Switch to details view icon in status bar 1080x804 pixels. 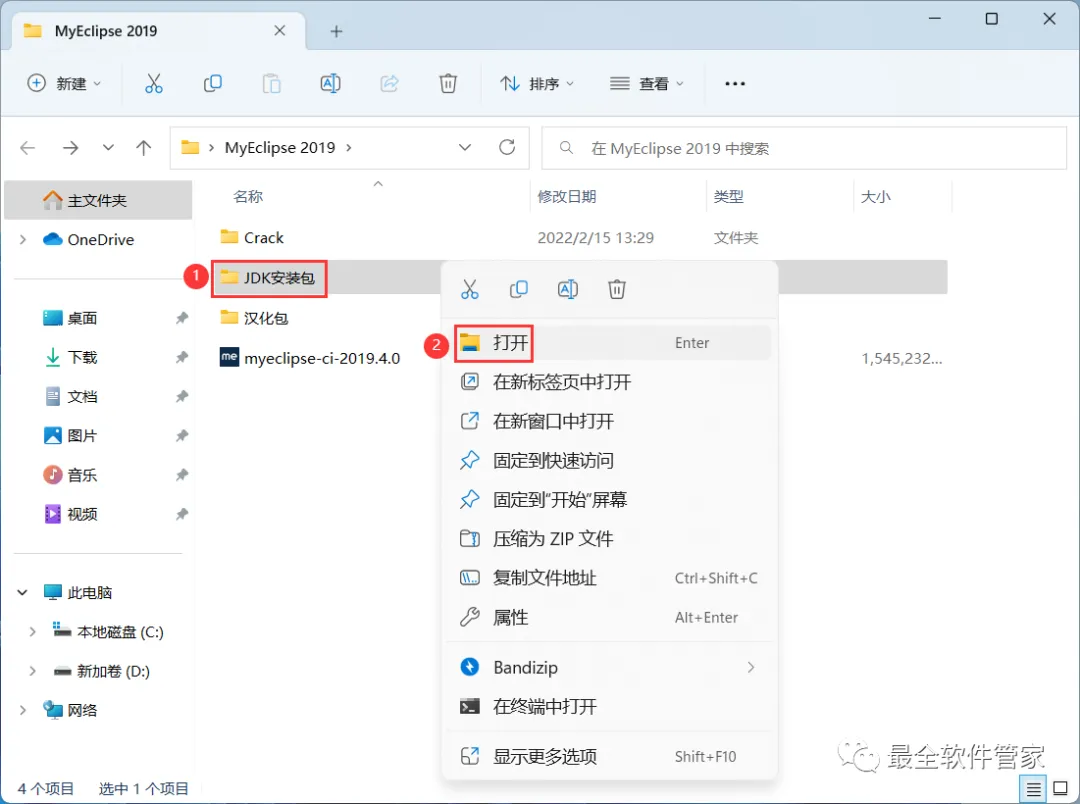pyautogui.click(x=1033, y=789)
